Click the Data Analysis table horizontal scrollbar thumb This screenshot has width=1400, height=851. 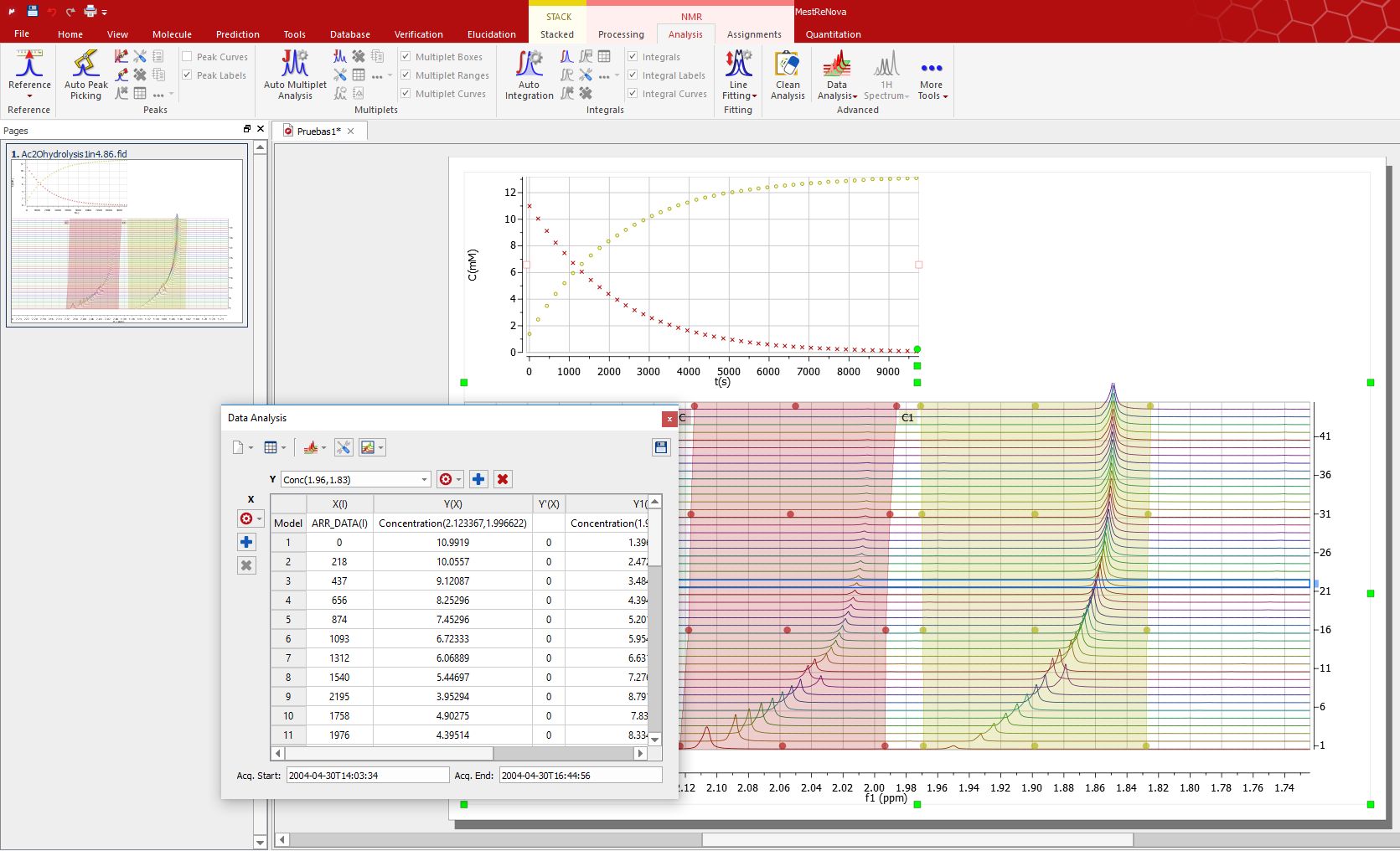tap(389, 753)
